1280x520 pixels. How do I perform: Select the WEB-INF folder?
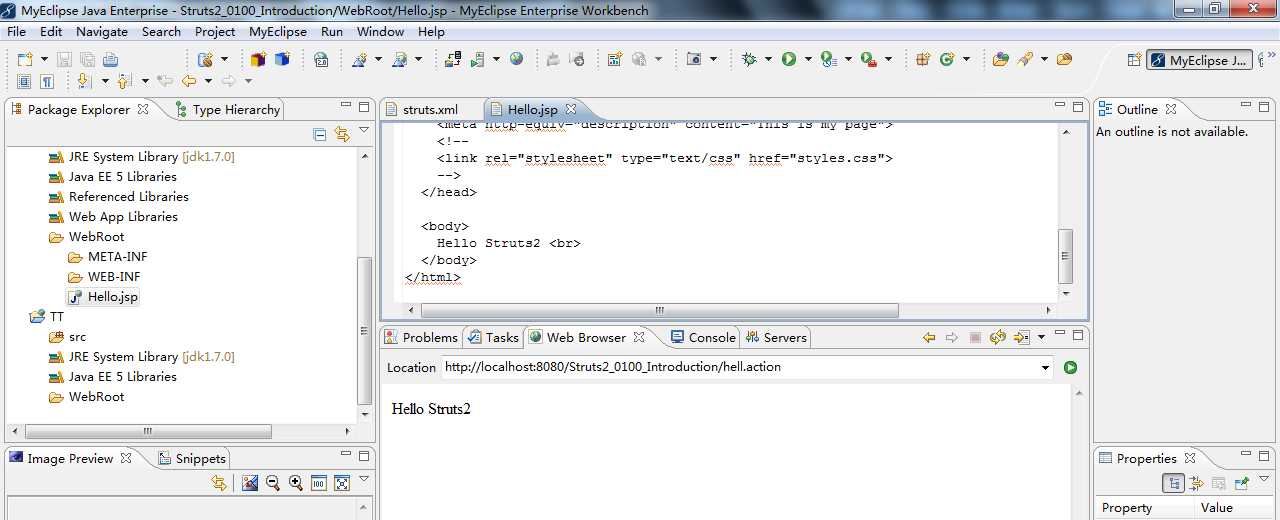tap(104, 277)
